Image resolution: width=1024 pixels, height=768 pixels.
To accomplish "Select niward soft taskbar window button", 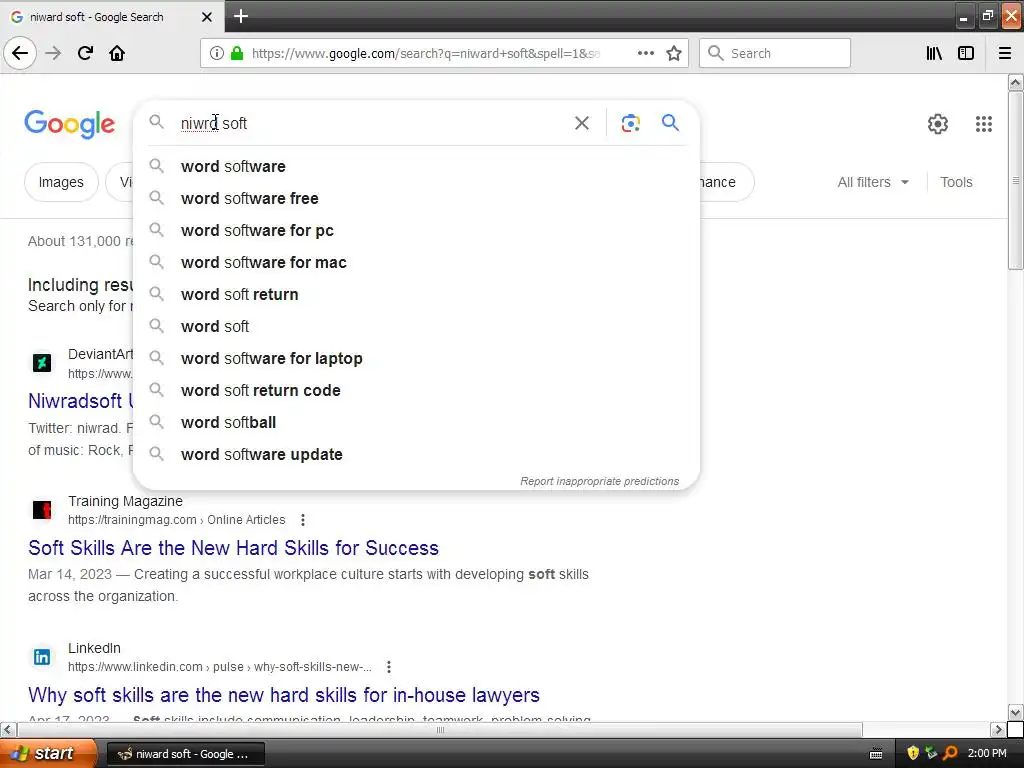I will (x=185, y=754).
